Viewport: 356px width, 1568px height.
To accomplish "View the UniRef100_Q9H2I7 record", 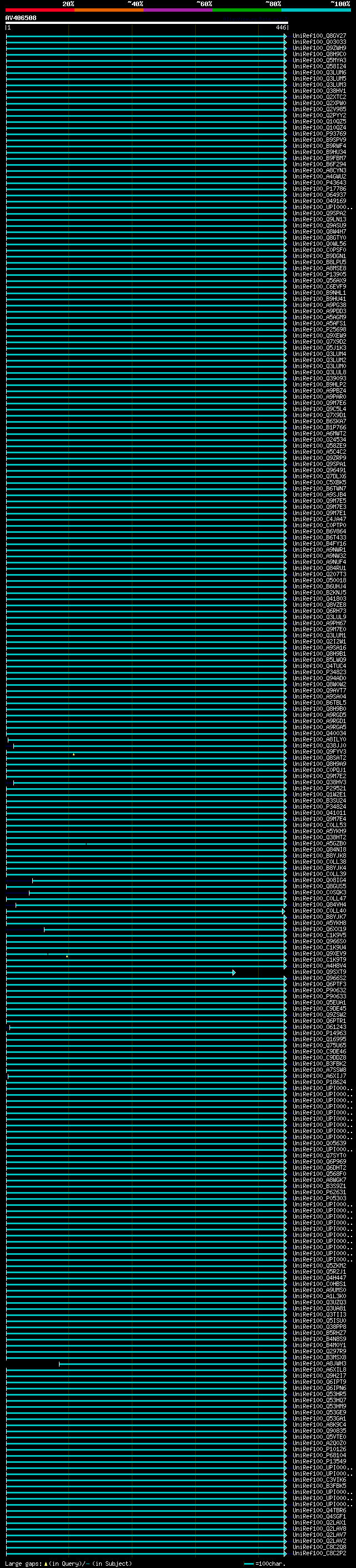I will tap(319, 1376).
